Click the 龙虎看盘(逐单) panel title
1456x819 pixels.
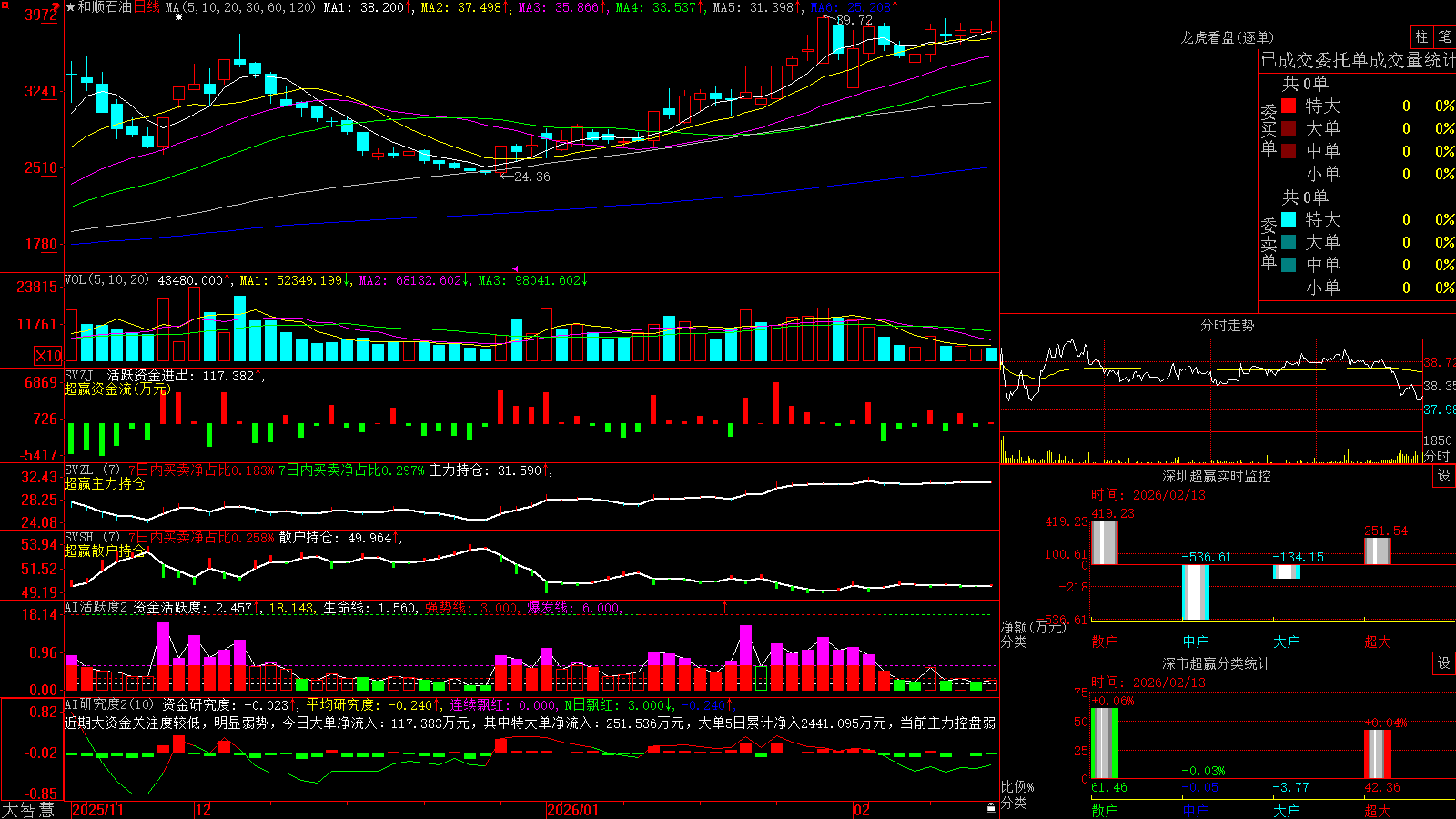tap(1227, 37)
